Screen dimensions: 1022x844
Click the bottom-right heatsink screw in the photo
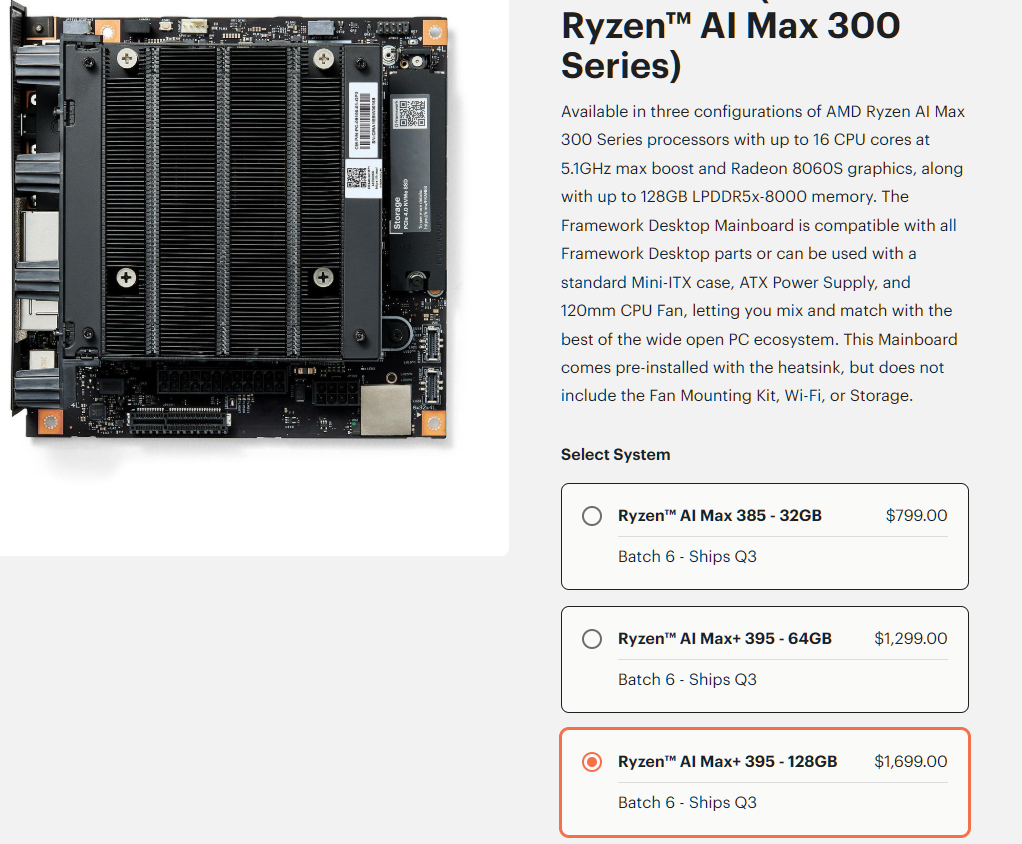click(323, 276)
